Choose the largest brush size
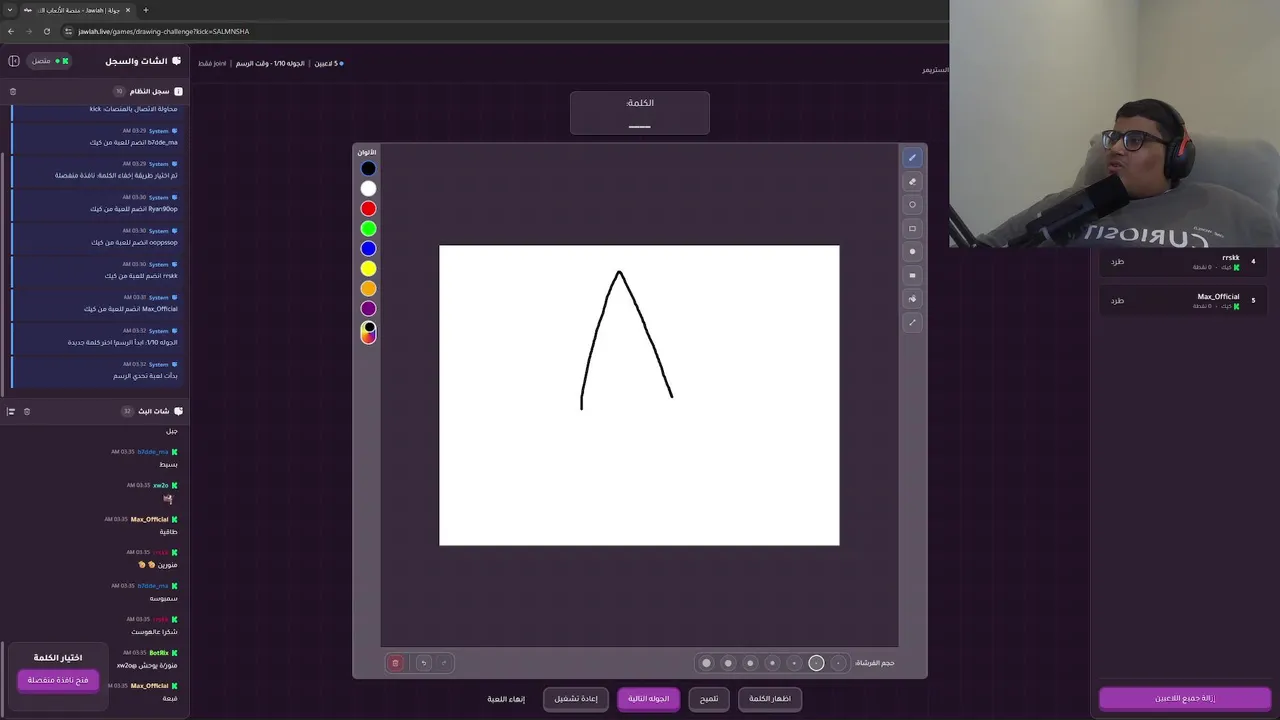The width and height of the screenshot is (1280, 720). (707, 663)
